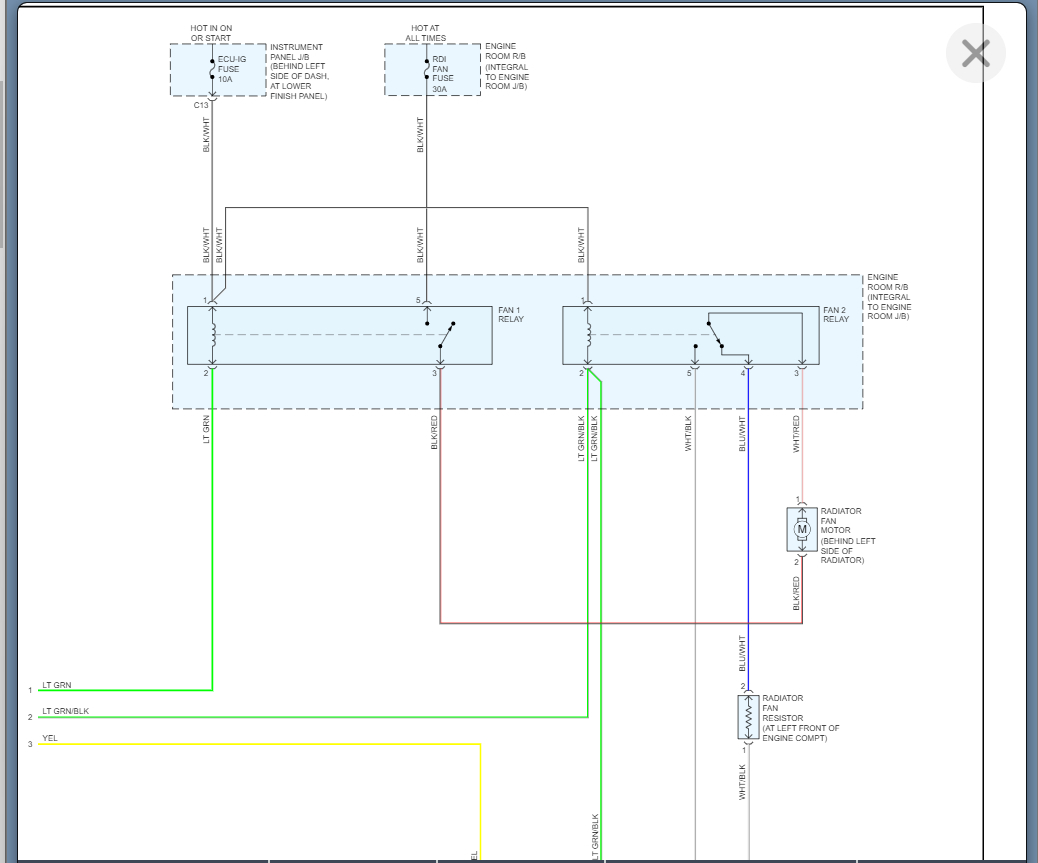Select the radiator fan motor symbol
1038x863 pixels.
click(x=801, y=529)
